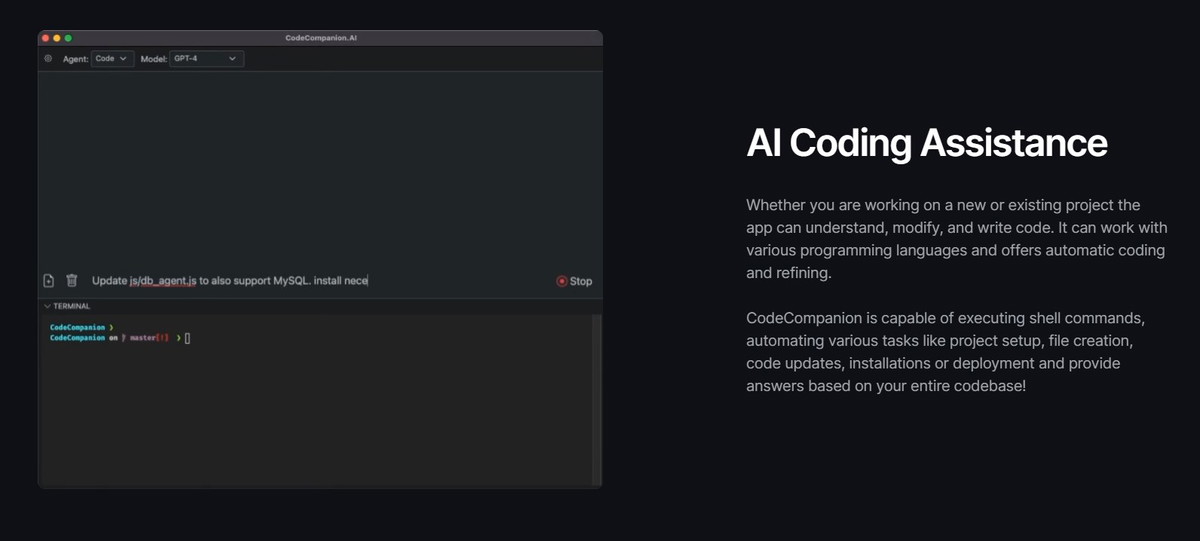
Task: Minimize the window using the yellow button
Action: (56, 37)
